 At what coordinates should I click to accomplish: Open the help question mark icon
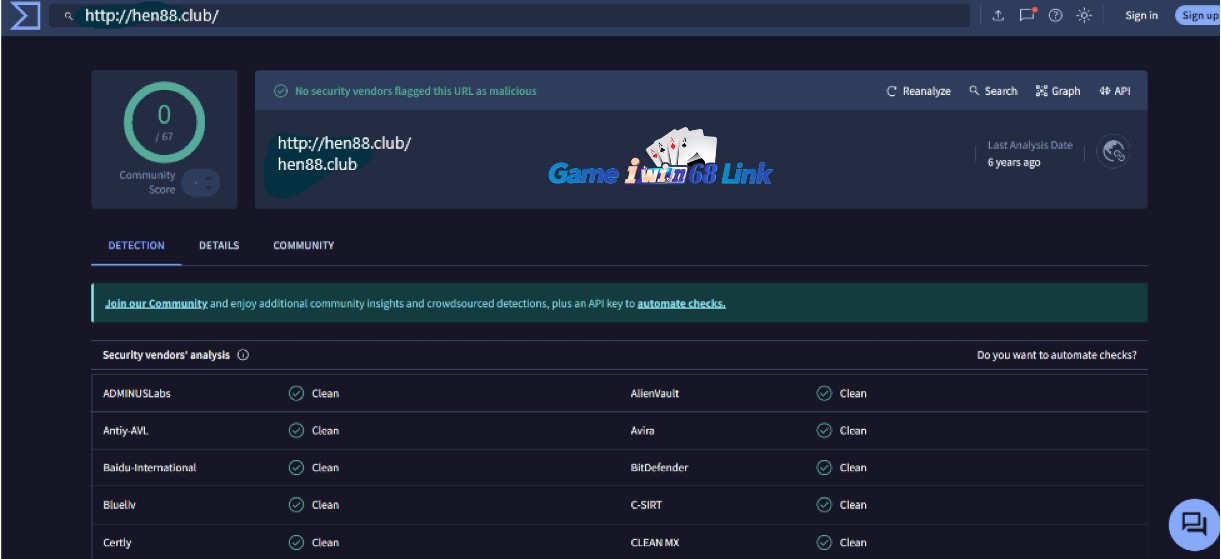pos(1055,15)
